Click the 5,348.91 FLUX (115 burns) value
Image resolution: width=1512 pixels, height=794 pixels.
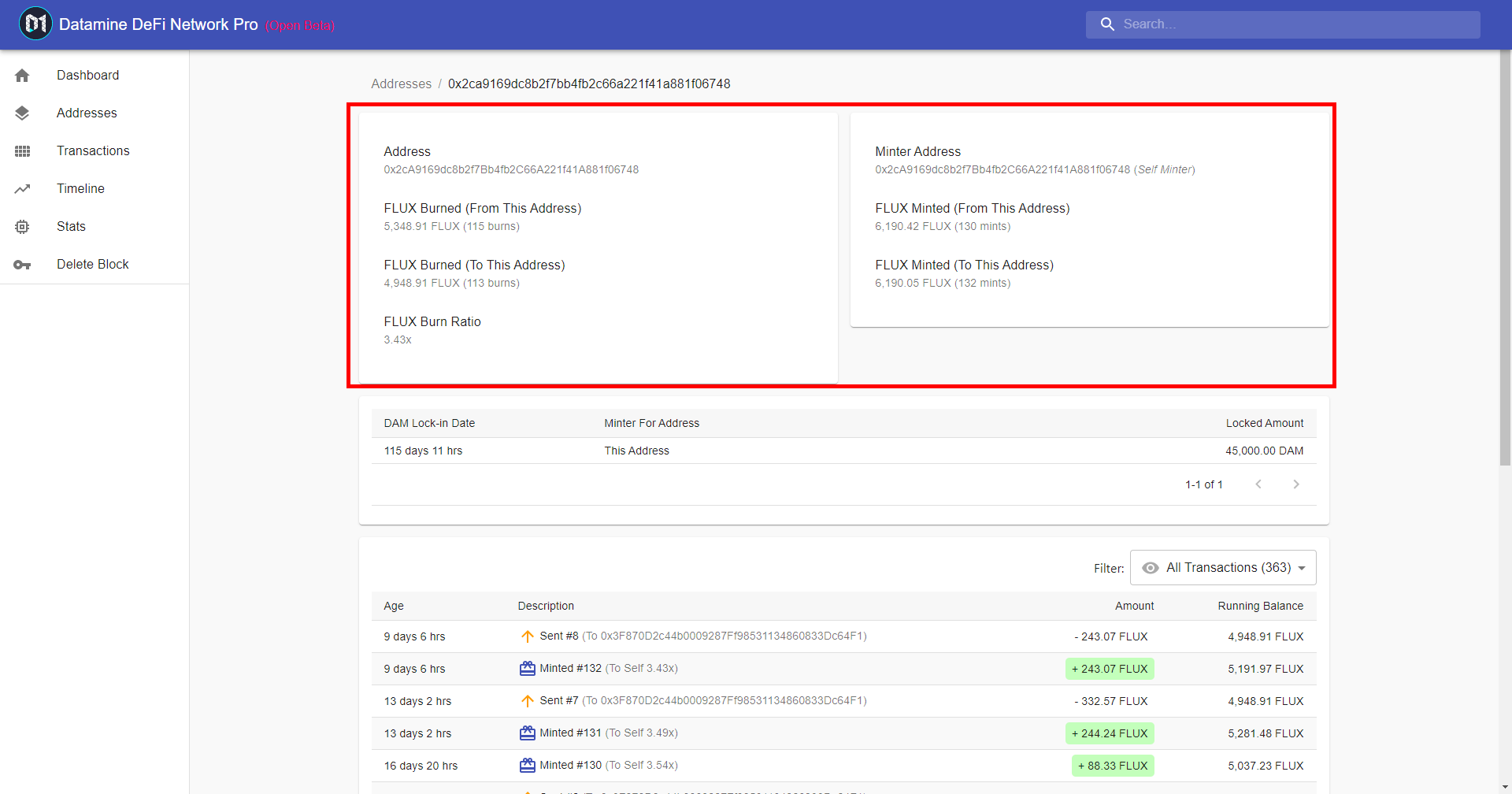(452, 227)
